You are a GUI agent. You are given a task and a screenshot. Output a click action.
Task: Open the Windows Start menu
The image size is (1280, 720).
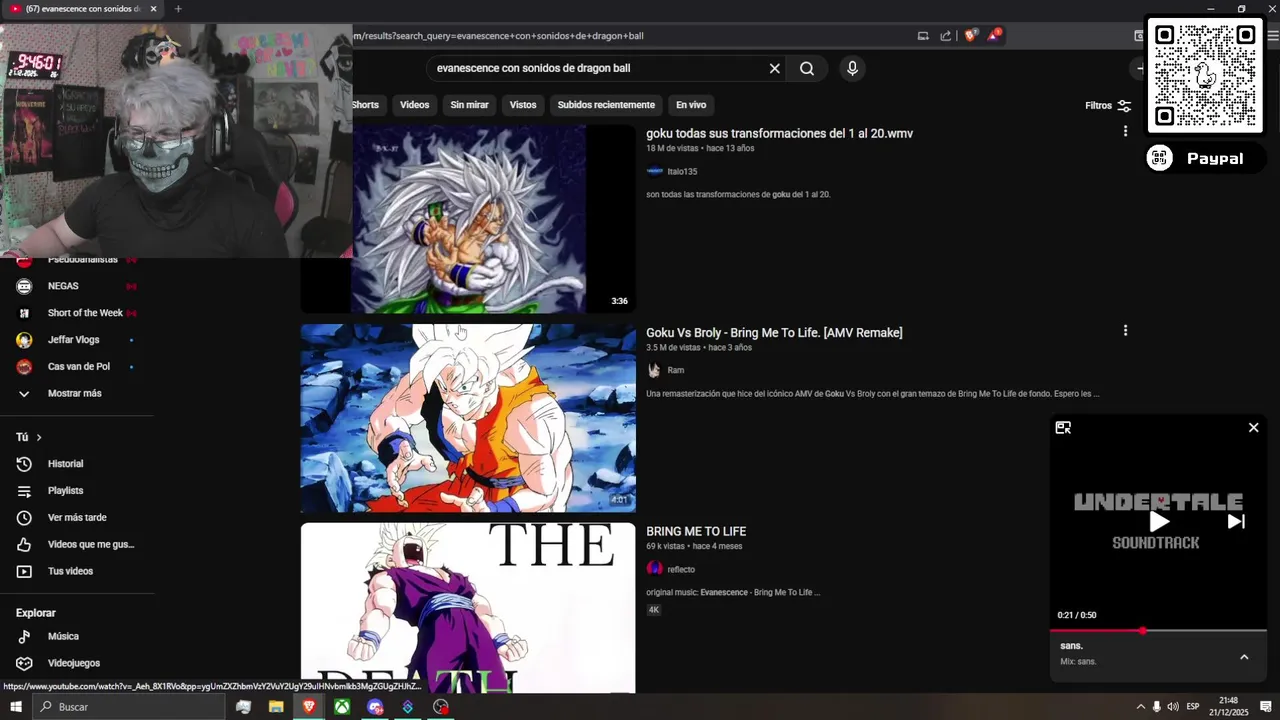pyautogui.click(x=16, y=707)
